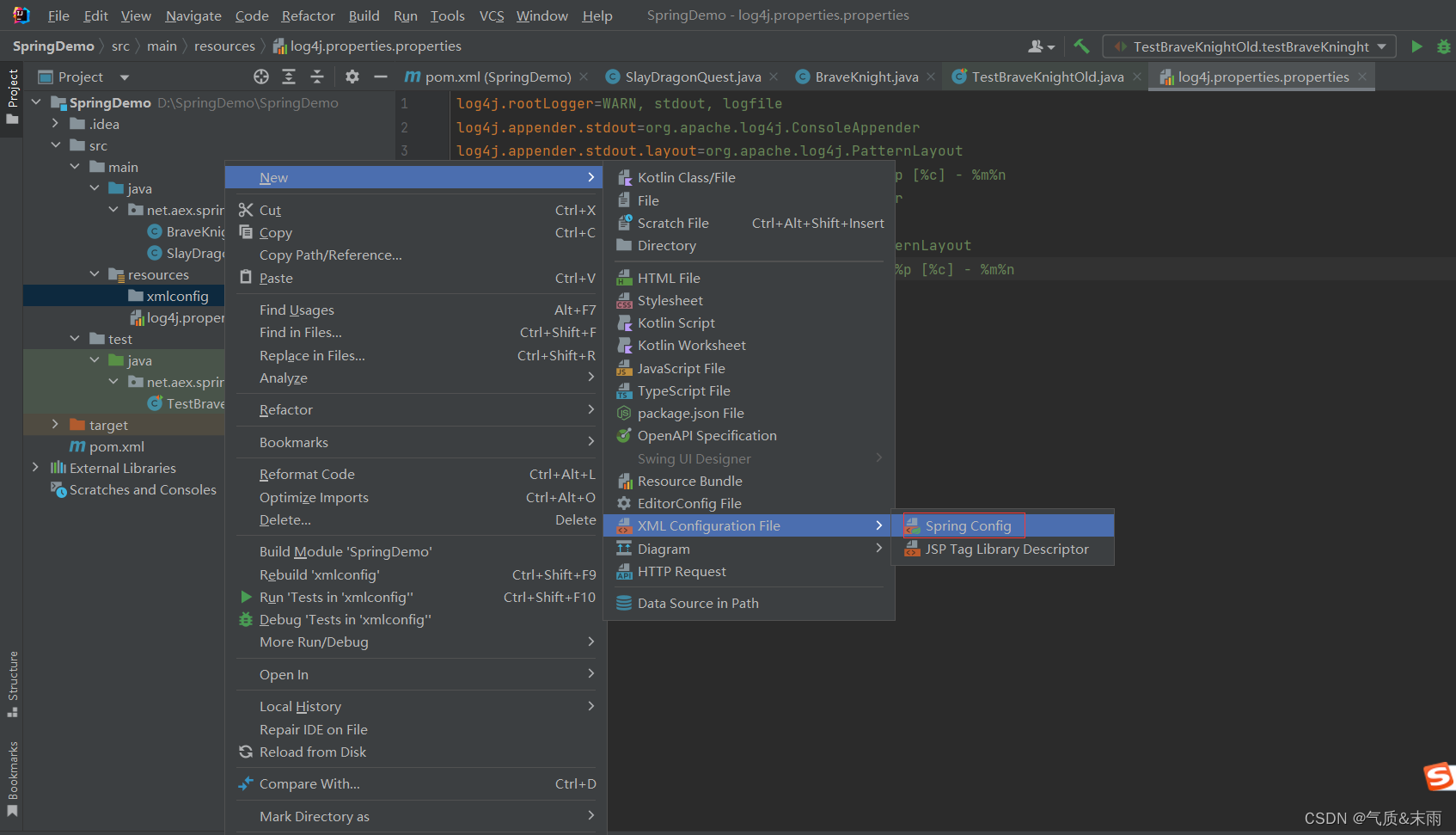Click the Kotlin Class/File icon
Viewport: 1456px width, 835px height.
tap(625, 177)
